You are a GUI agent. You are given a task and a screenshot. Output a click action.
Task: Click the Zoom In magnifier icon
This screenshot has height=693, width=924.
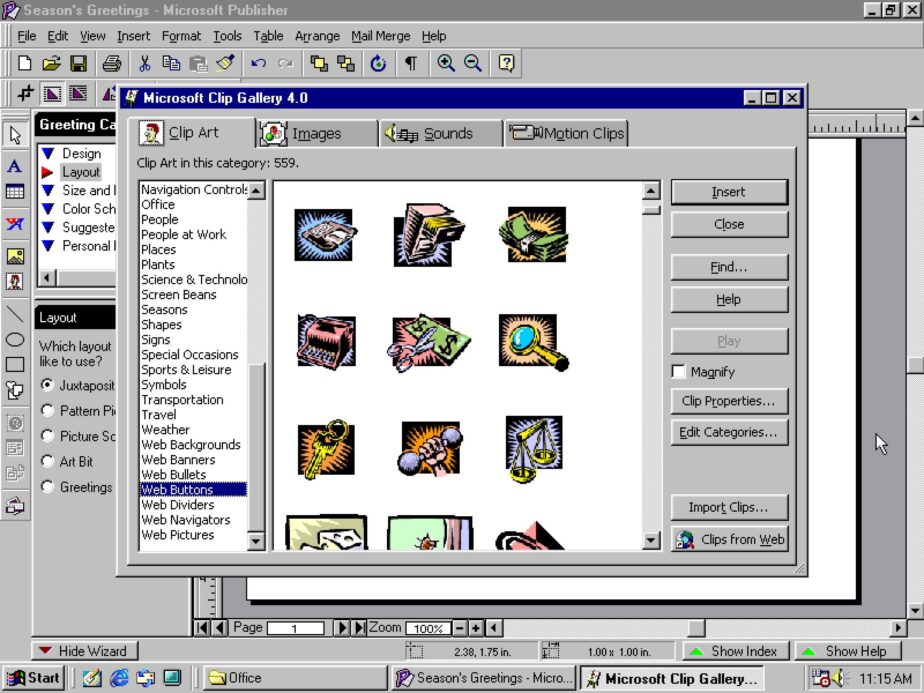click(446, 63)
